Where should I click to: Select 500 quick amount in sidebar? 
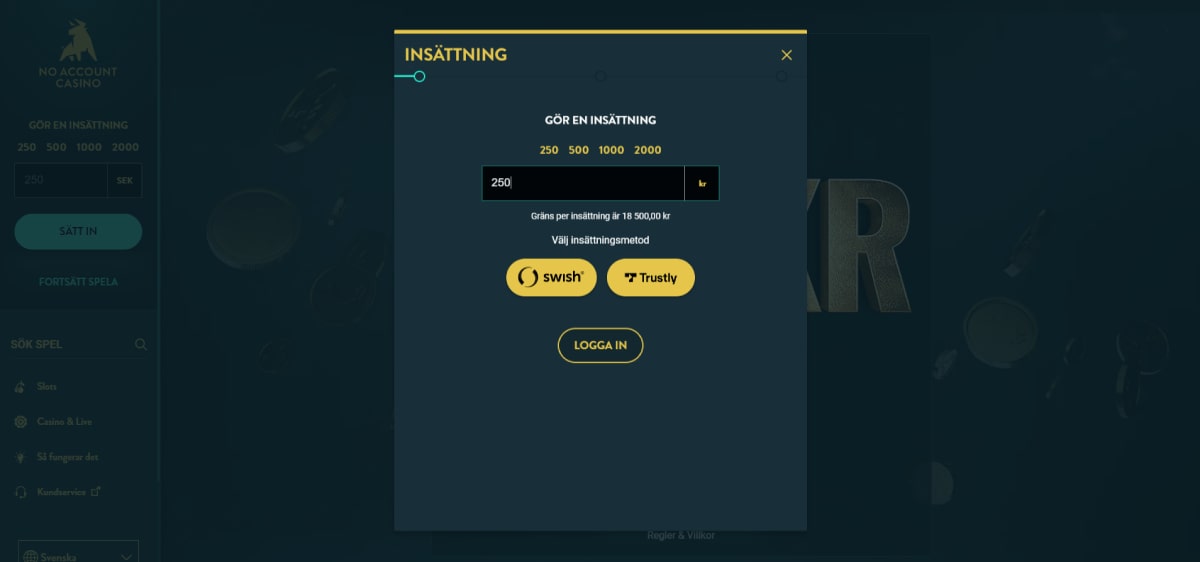tap(56, 147)
